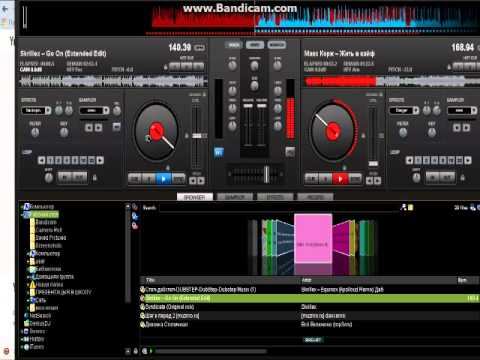Viewport: 480px width, 360px height.
Task: Switch to the SAMPLER tab
Action: [x=235, y=197]
